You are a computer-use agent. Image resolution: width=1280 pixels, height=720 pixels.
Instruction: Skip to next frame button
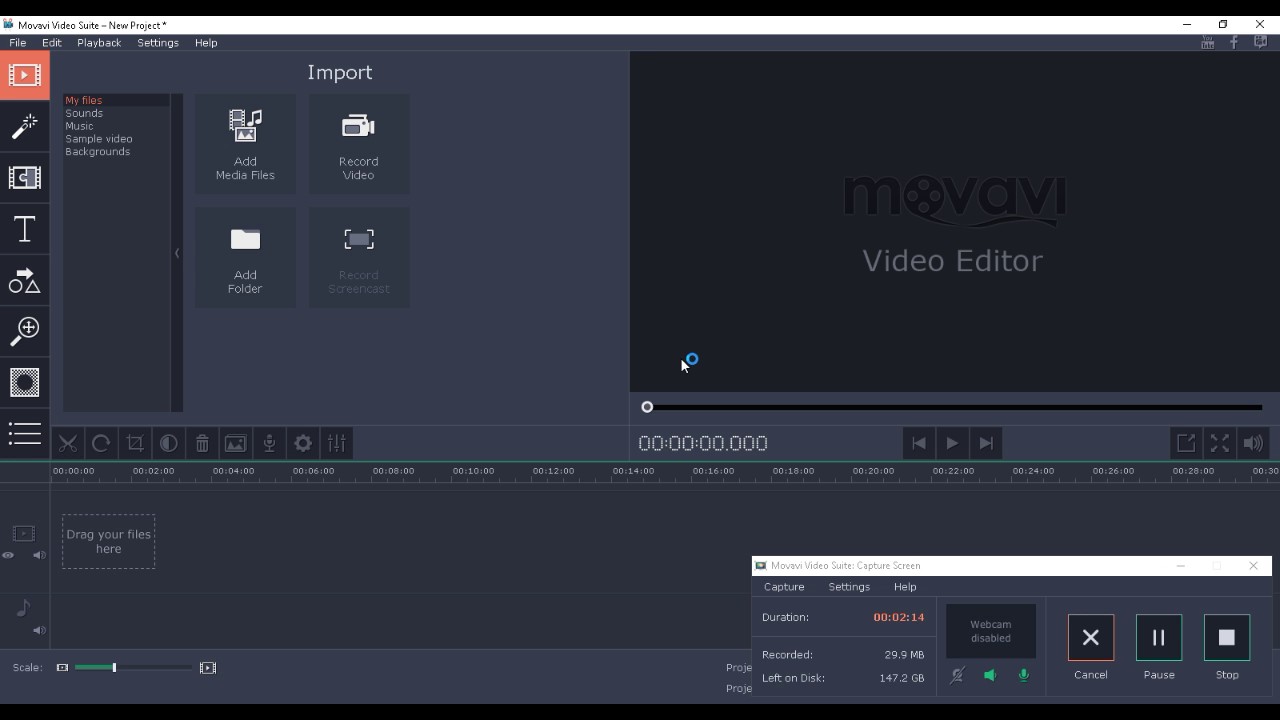pos(986,443)
